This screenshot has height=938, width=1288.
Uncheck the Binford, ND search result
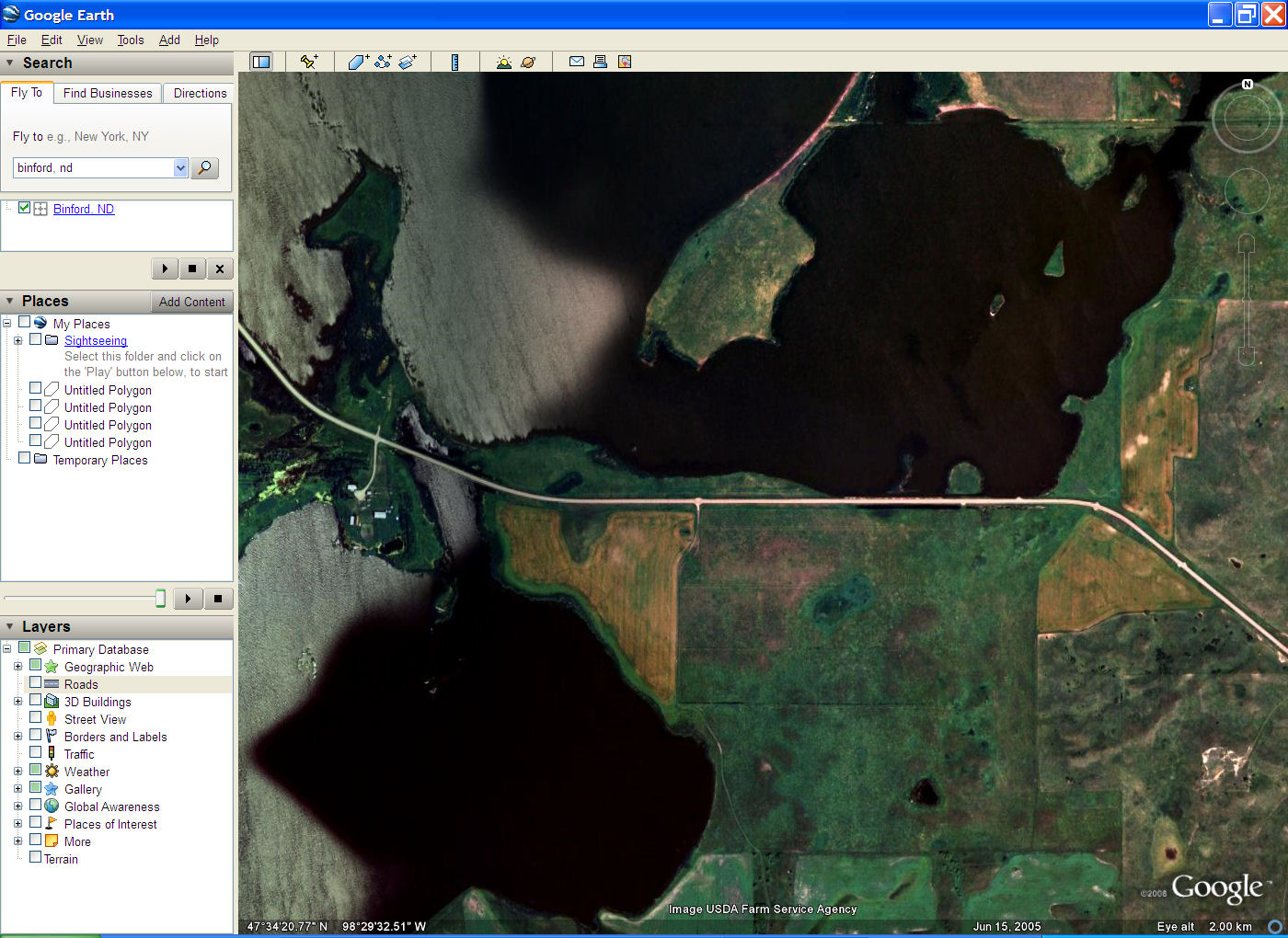(x=24, y=208)
